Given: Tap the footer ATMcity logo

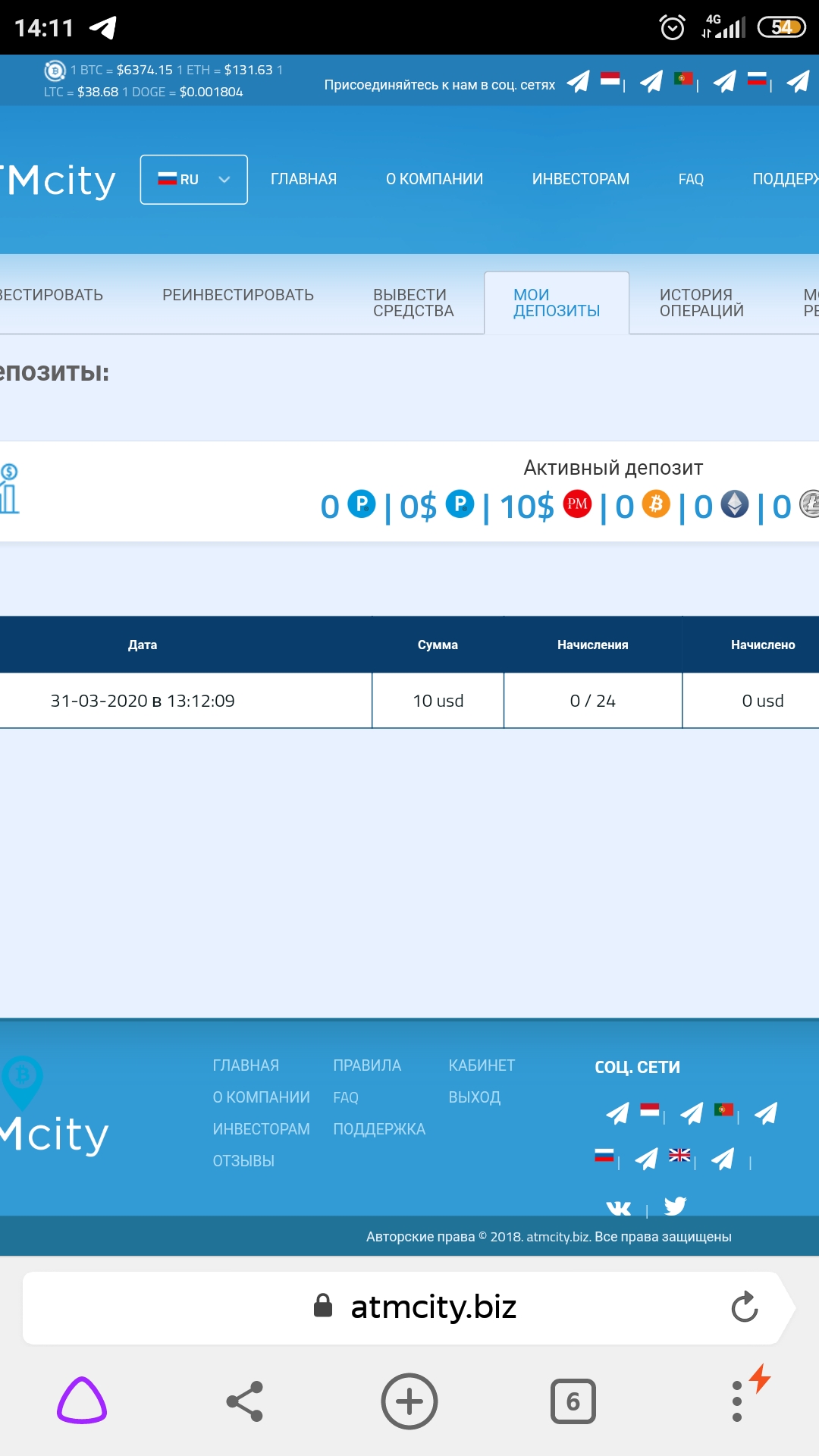Looking at the screenshot, I should (x=55, y=1107).
